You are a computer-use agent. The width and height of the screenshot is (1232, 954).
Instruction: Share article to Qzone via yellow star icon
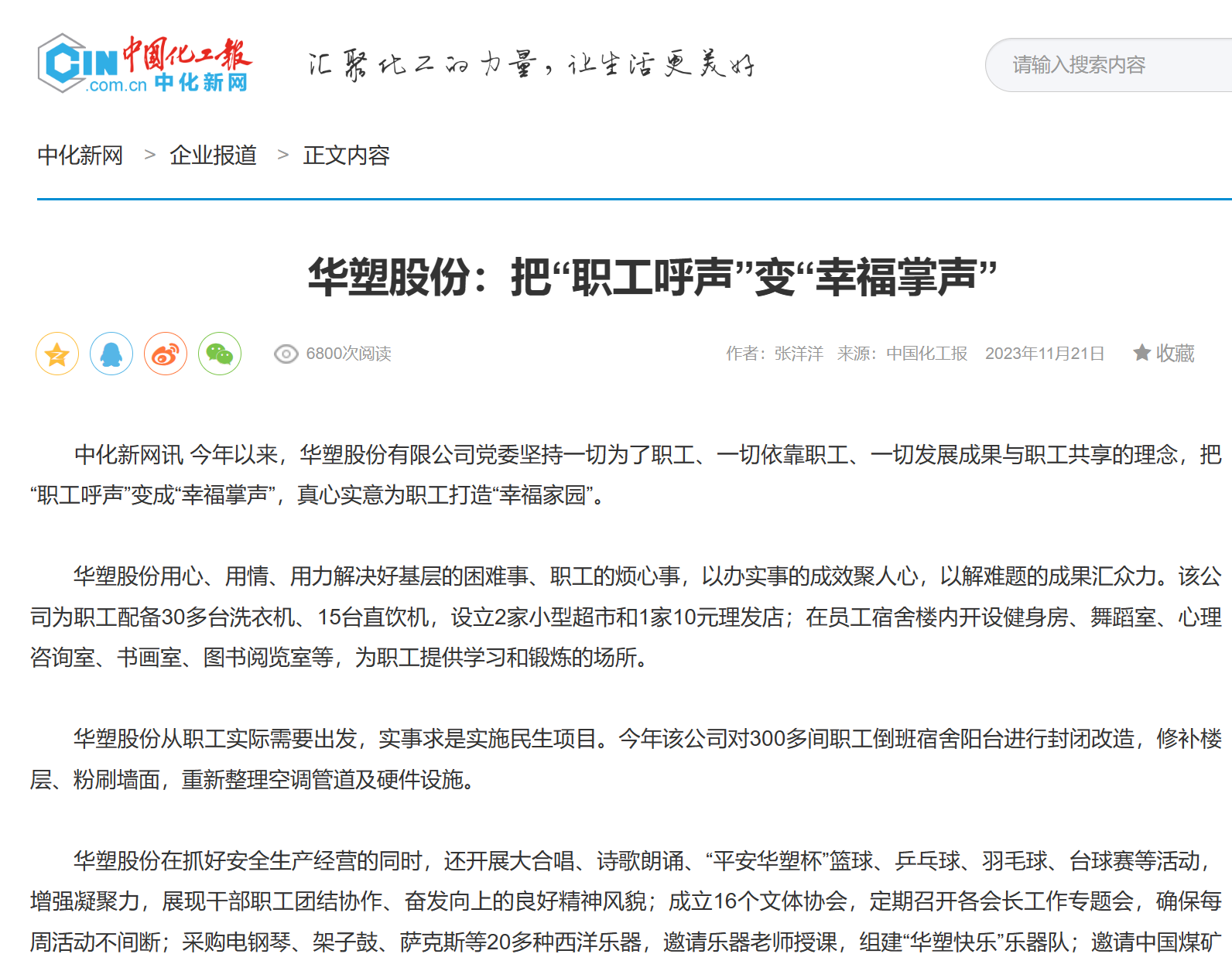[x=57, y=354]
